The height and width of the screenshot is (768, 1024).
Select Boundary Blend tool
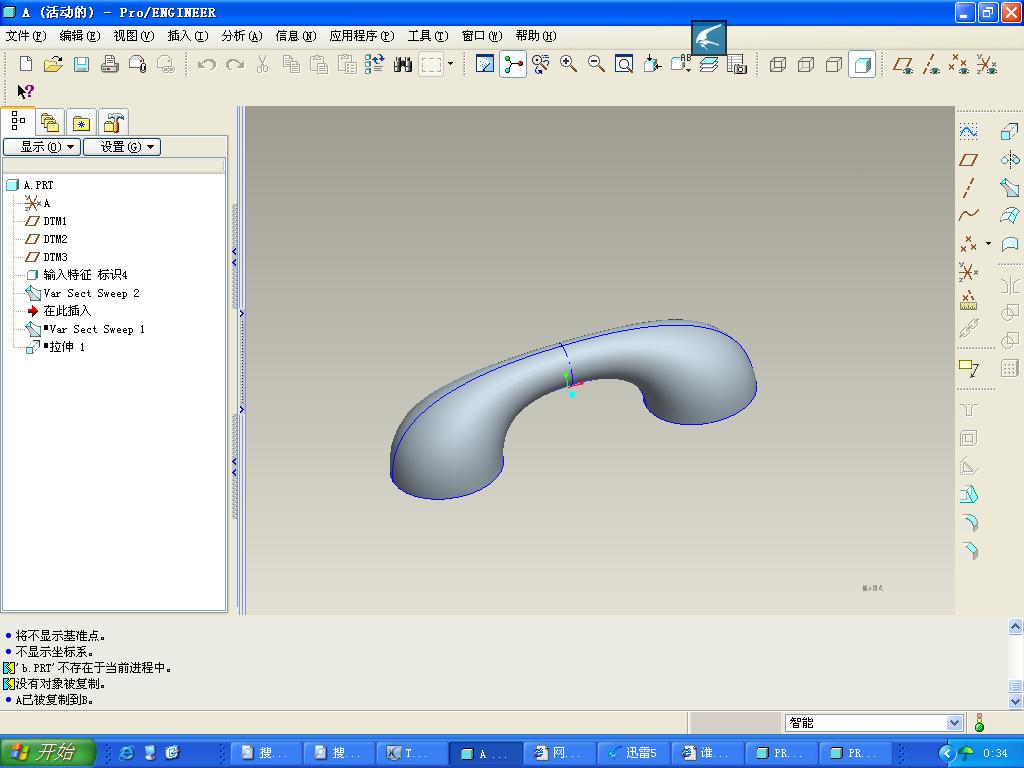point(1010,215)
